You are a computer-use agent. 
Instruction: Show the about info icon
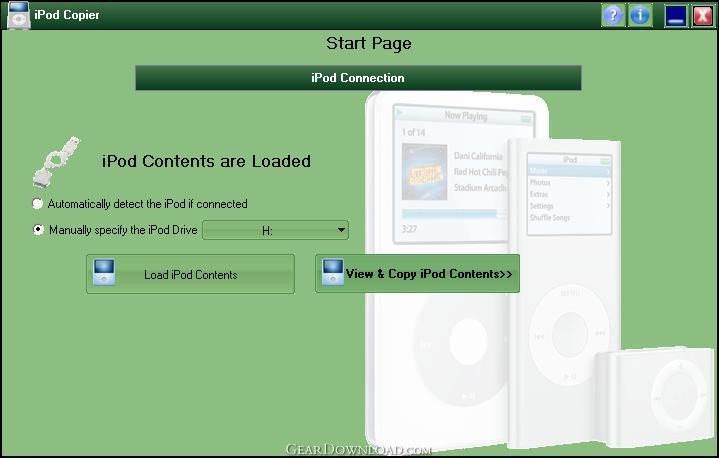pos(640,15)
